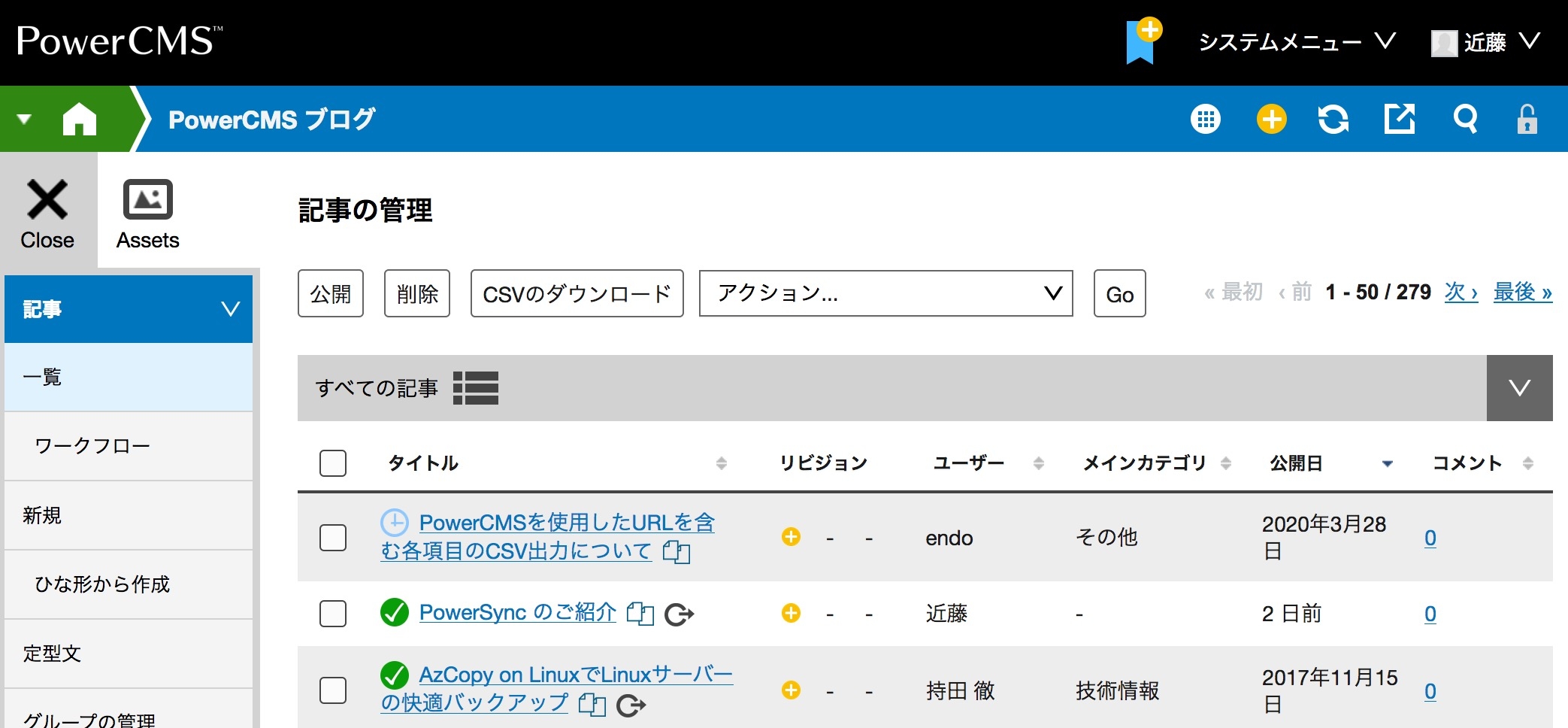Click the scheduled clock status icon of PowerCMSを使用したURL
The width and height of the screenshot is (1568, 728).
395,522
